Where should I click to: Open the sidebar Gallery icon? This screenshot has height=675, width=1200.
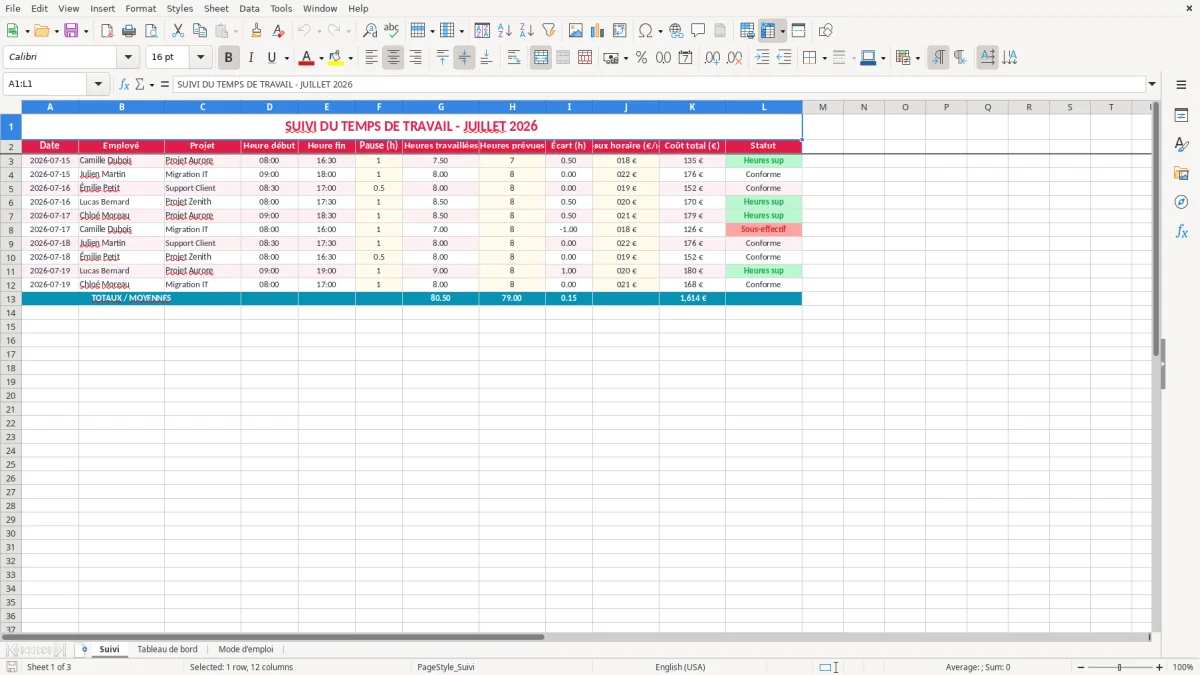[x=1181, y=173]
